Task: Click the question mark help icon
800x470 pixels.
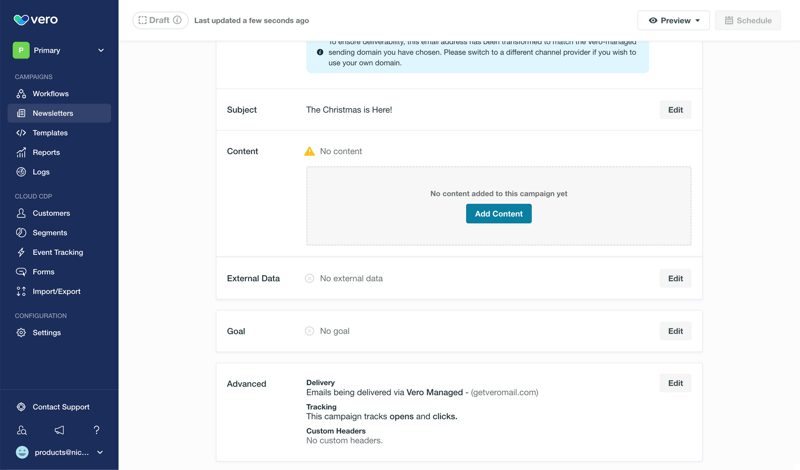Action: point(96,430)
